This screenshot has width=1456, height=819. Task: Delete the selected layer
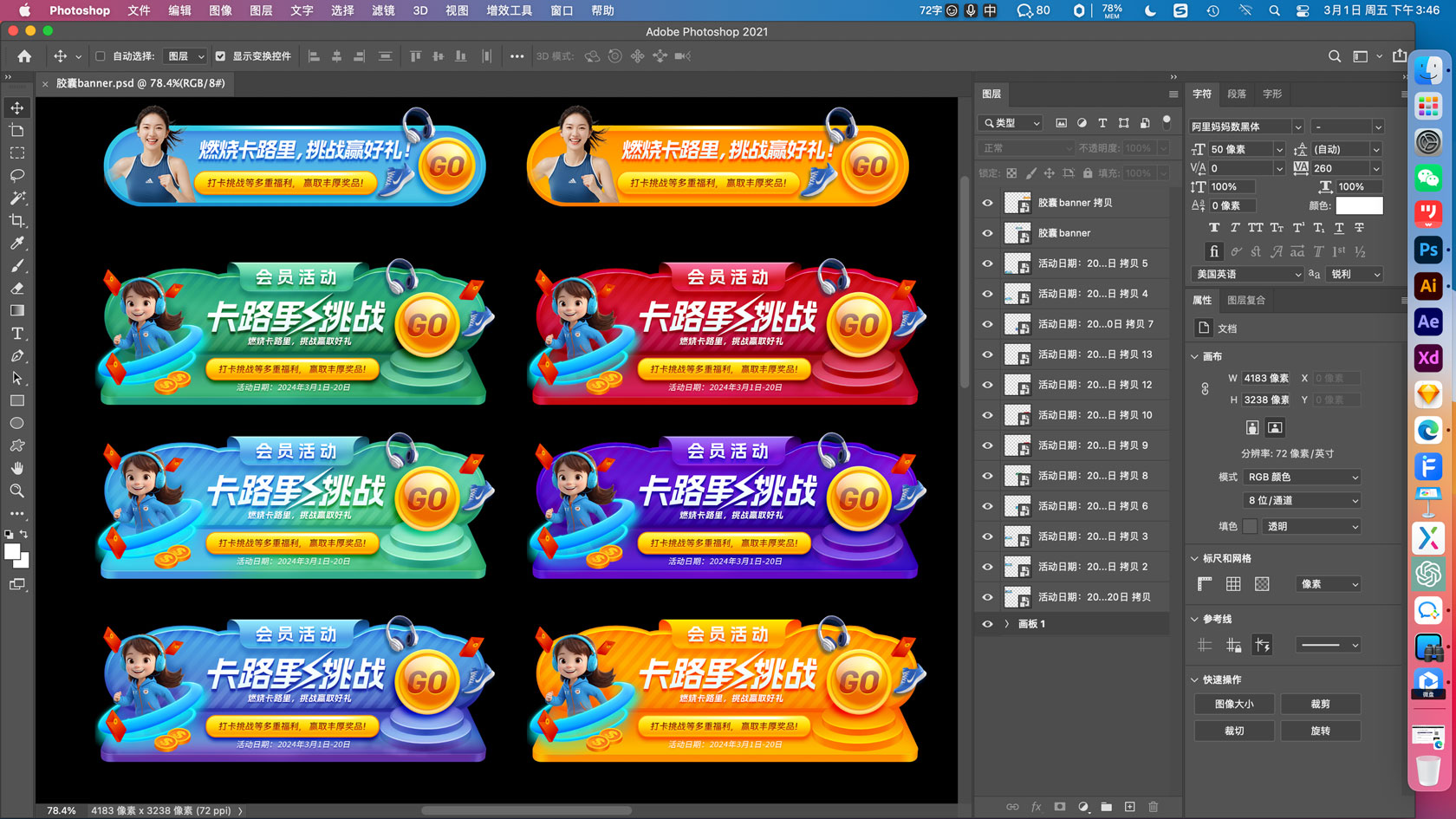(x=1153, y=807)
